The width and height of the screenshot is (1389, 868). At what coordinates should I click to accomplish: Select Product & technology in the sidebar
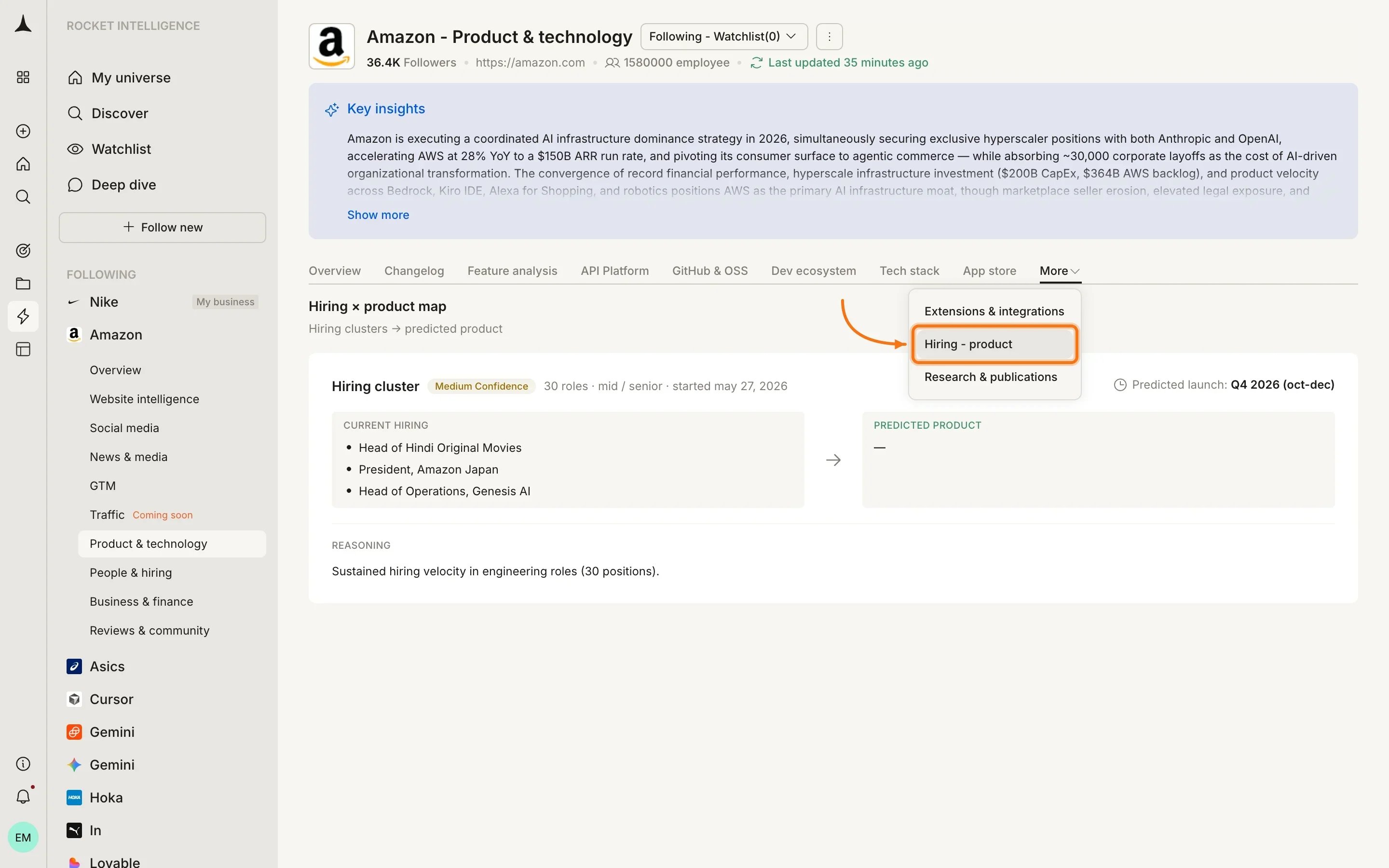point(172,543)
